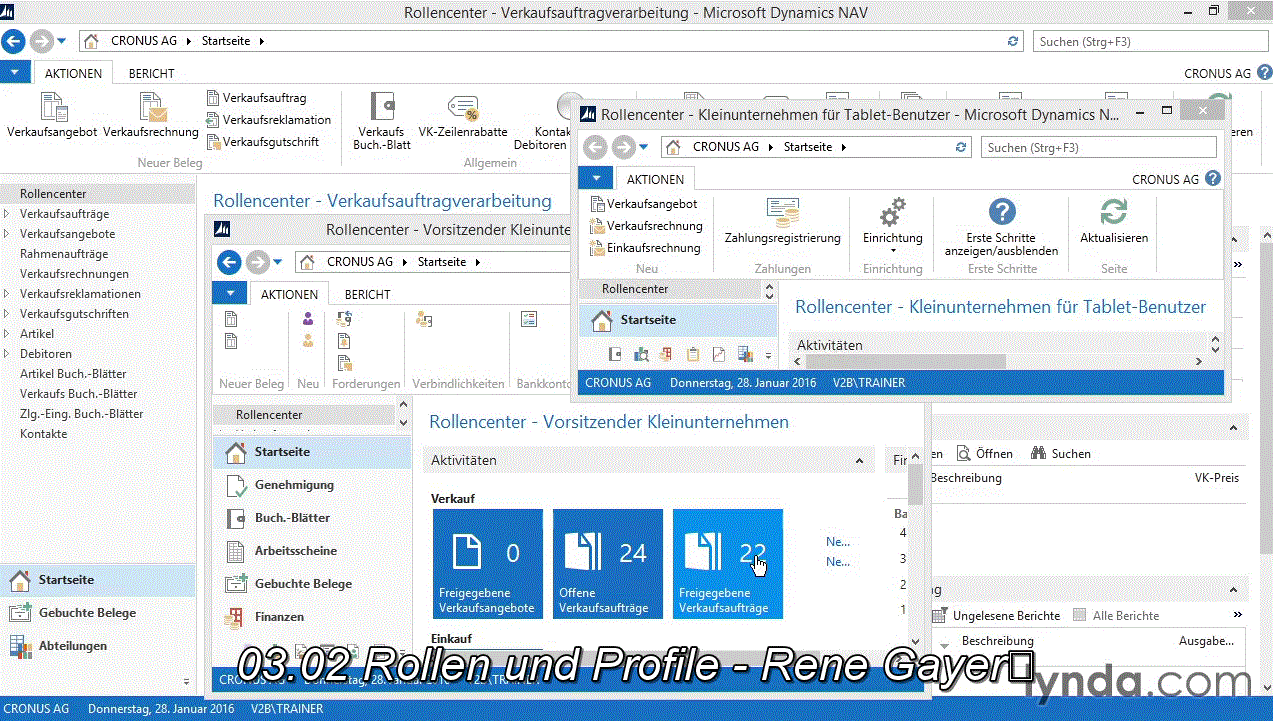
Task: Click V2B\TRAINER in main window status bar
Action: pos(285,709)
